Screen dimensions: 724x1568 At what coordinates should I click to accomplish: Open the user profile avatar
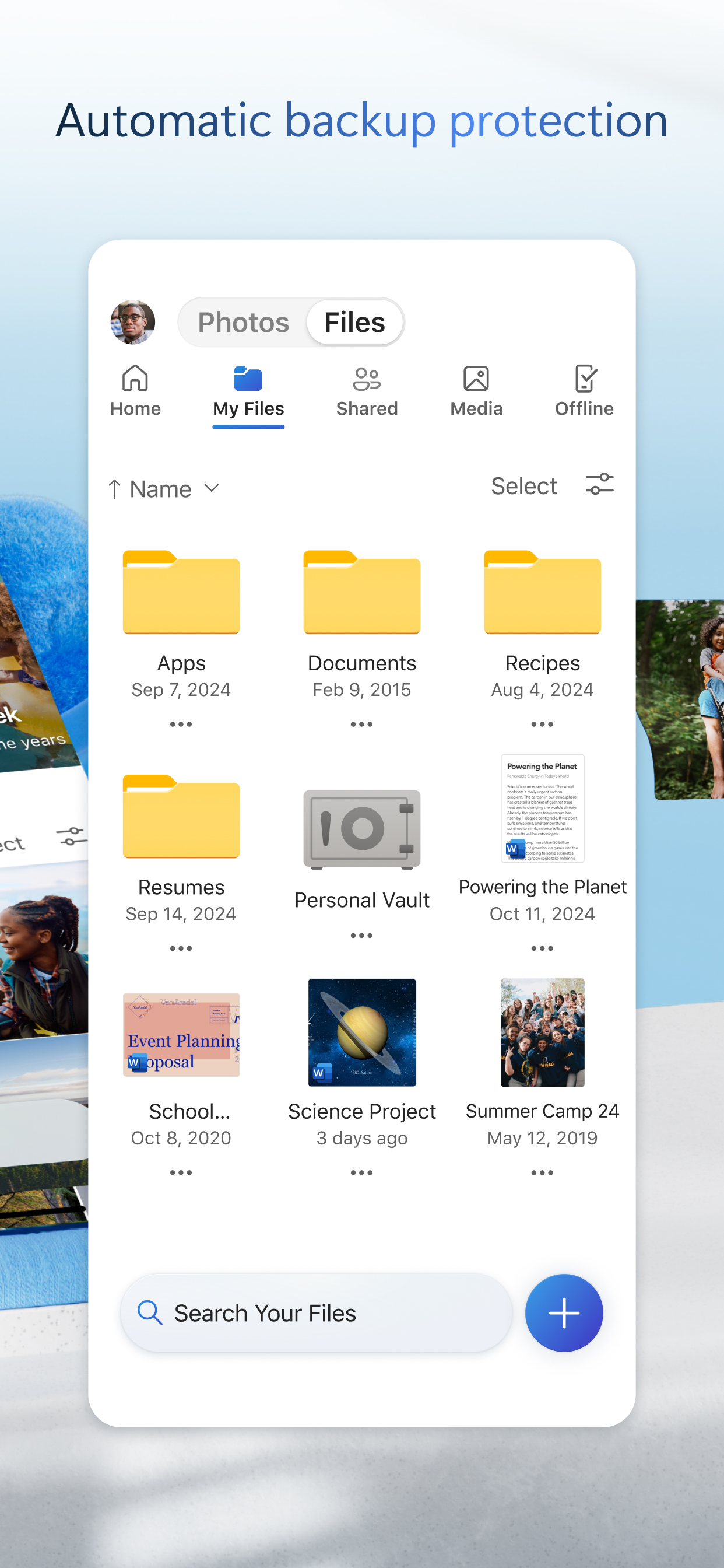click(x=133, y=322)
